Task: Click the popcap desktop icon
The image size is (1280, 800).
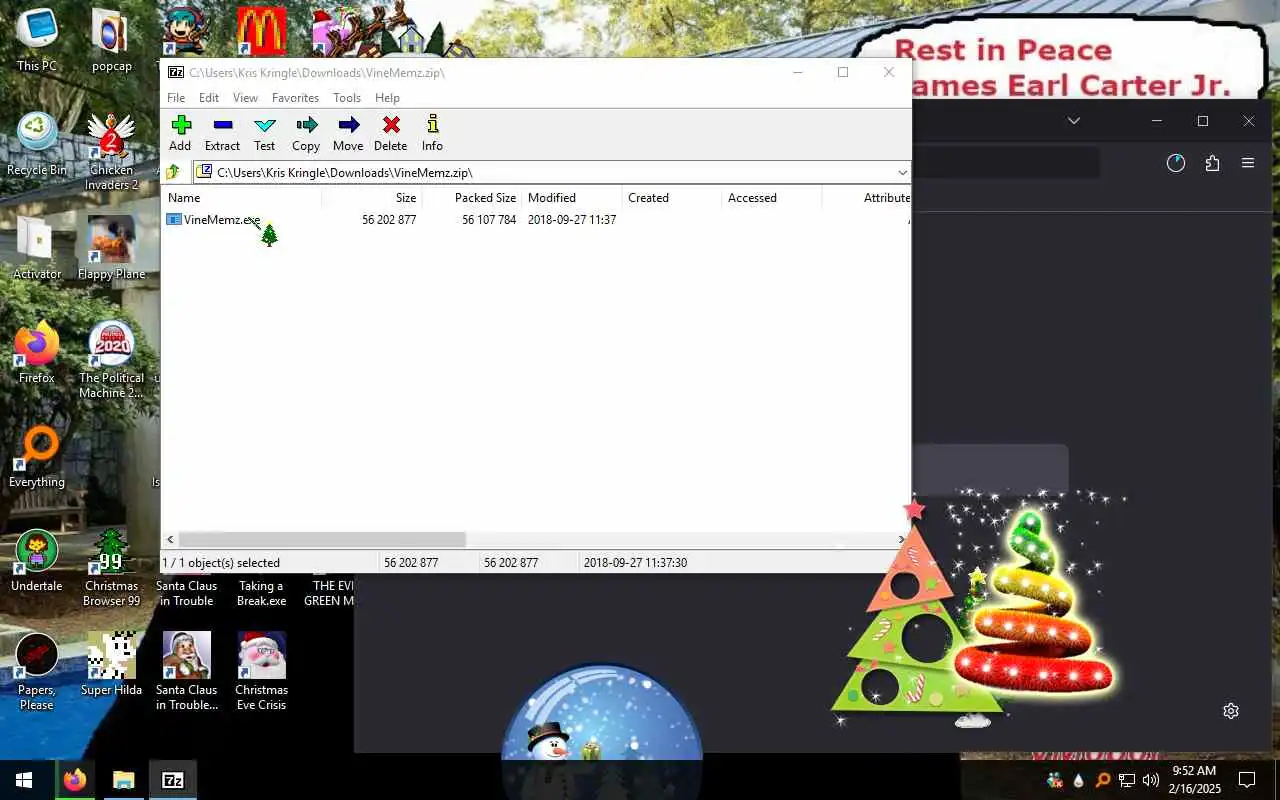Action: [111, 41]
